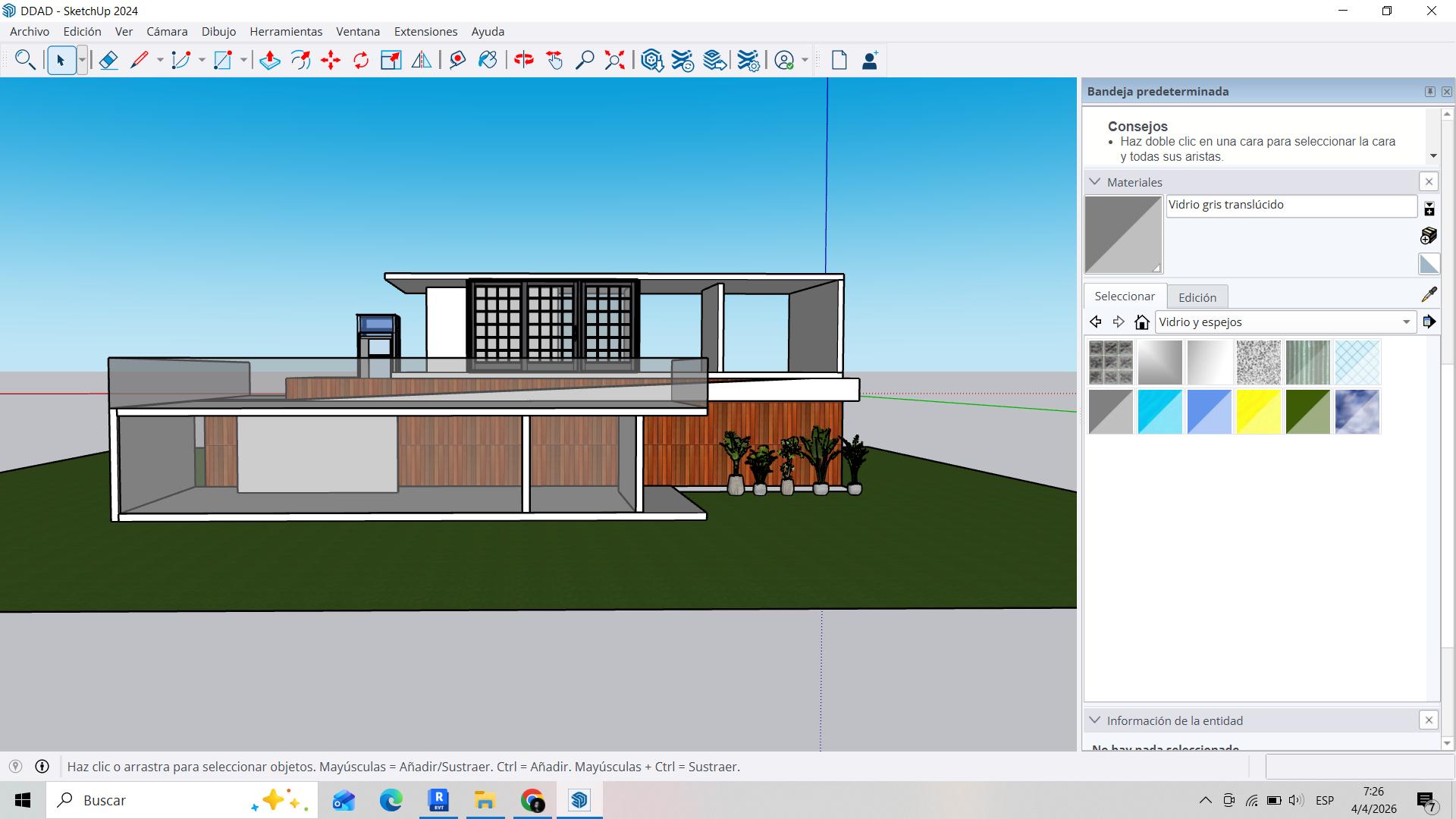Open the line tool dropdown arrow
Image resolution: width=1456 pixels, height=819 pixels.
(x=160, y=60)
